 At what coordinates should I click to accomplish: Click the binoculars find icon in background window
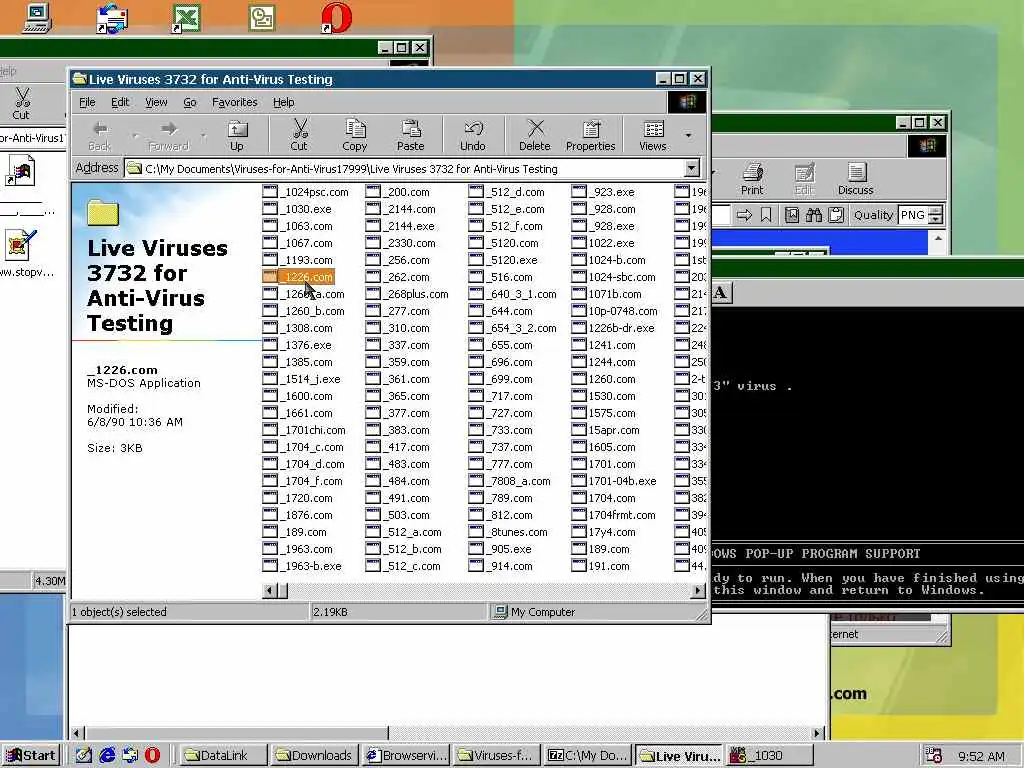coord(814,215)
